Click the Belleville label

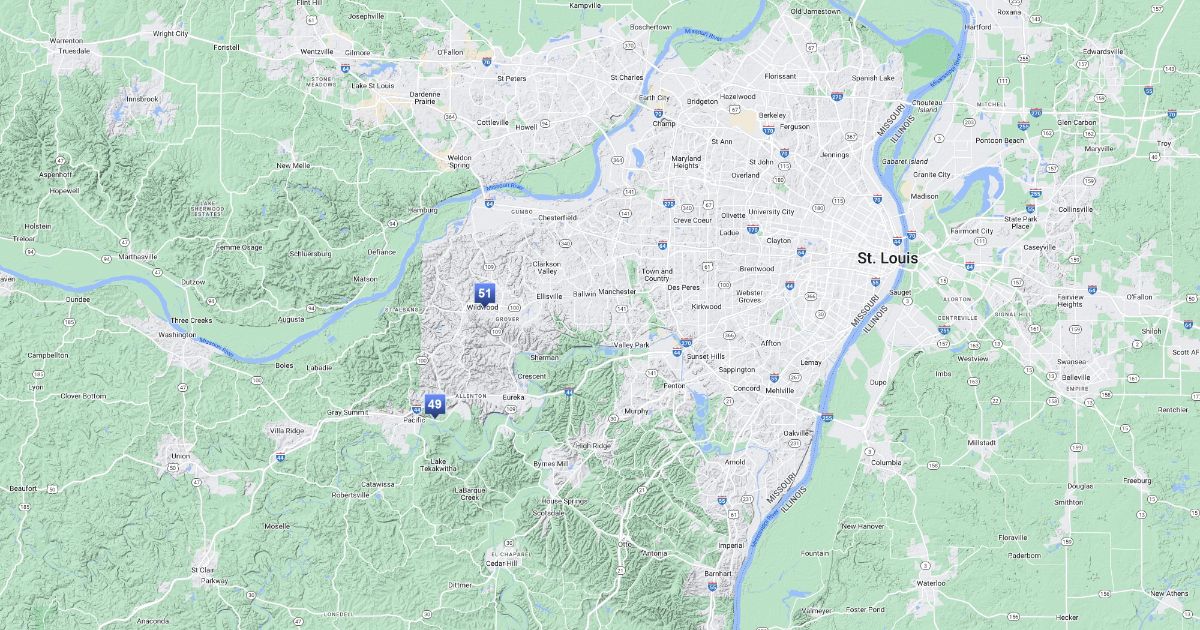click(1075, 377)
